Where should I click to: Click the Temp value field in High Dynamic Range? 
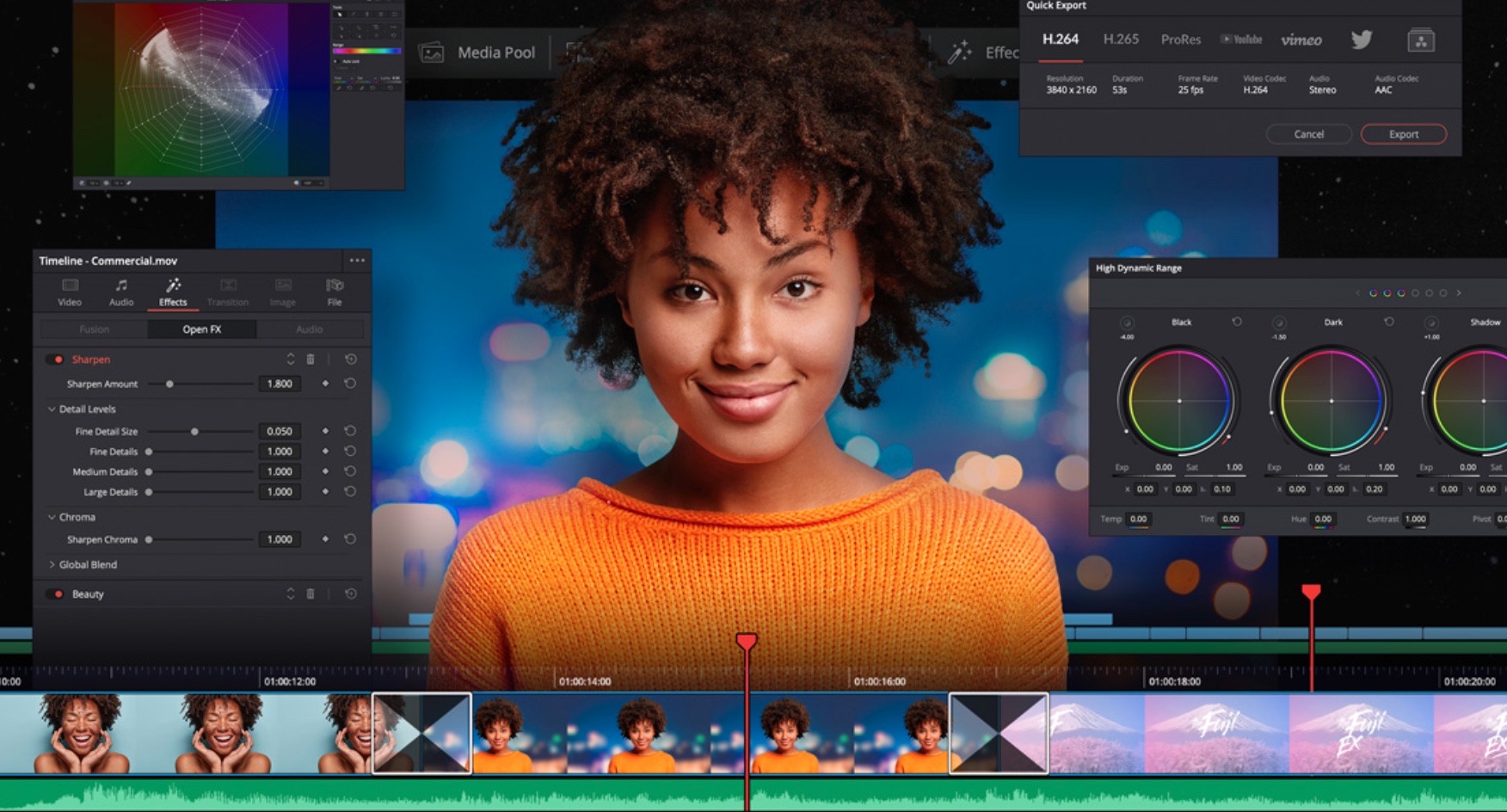click(x=1138, y=519)
